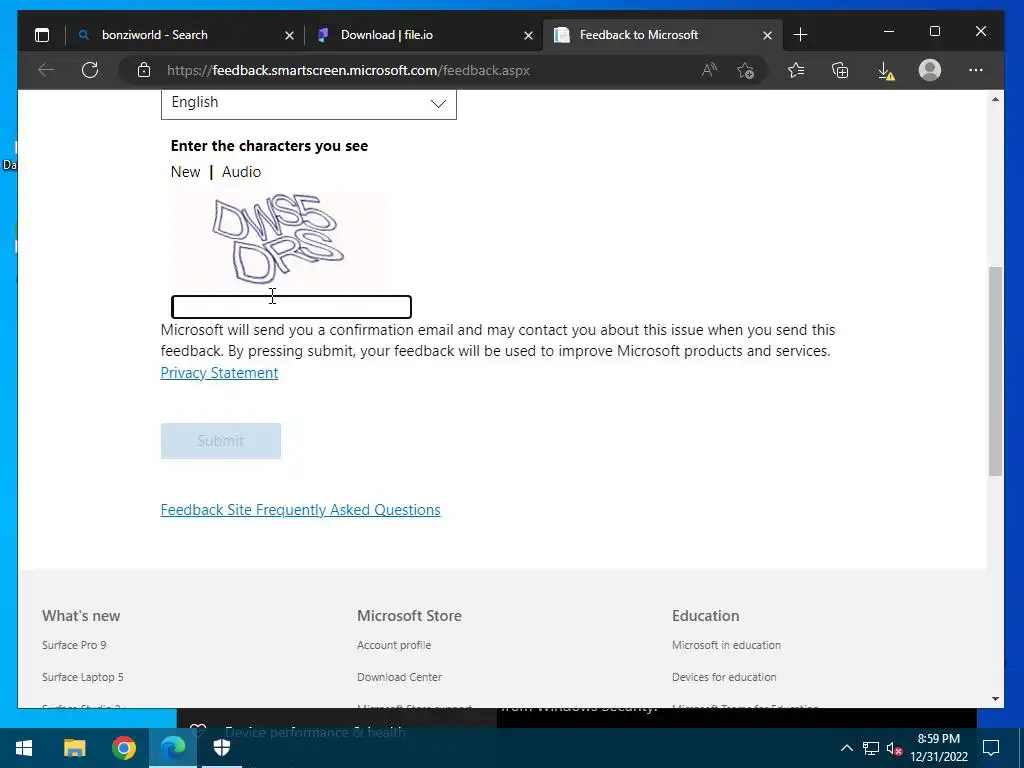Select Microsoft Edge taskbar icon
Viewport: 1024px width, 768px height.
[172, 748]
